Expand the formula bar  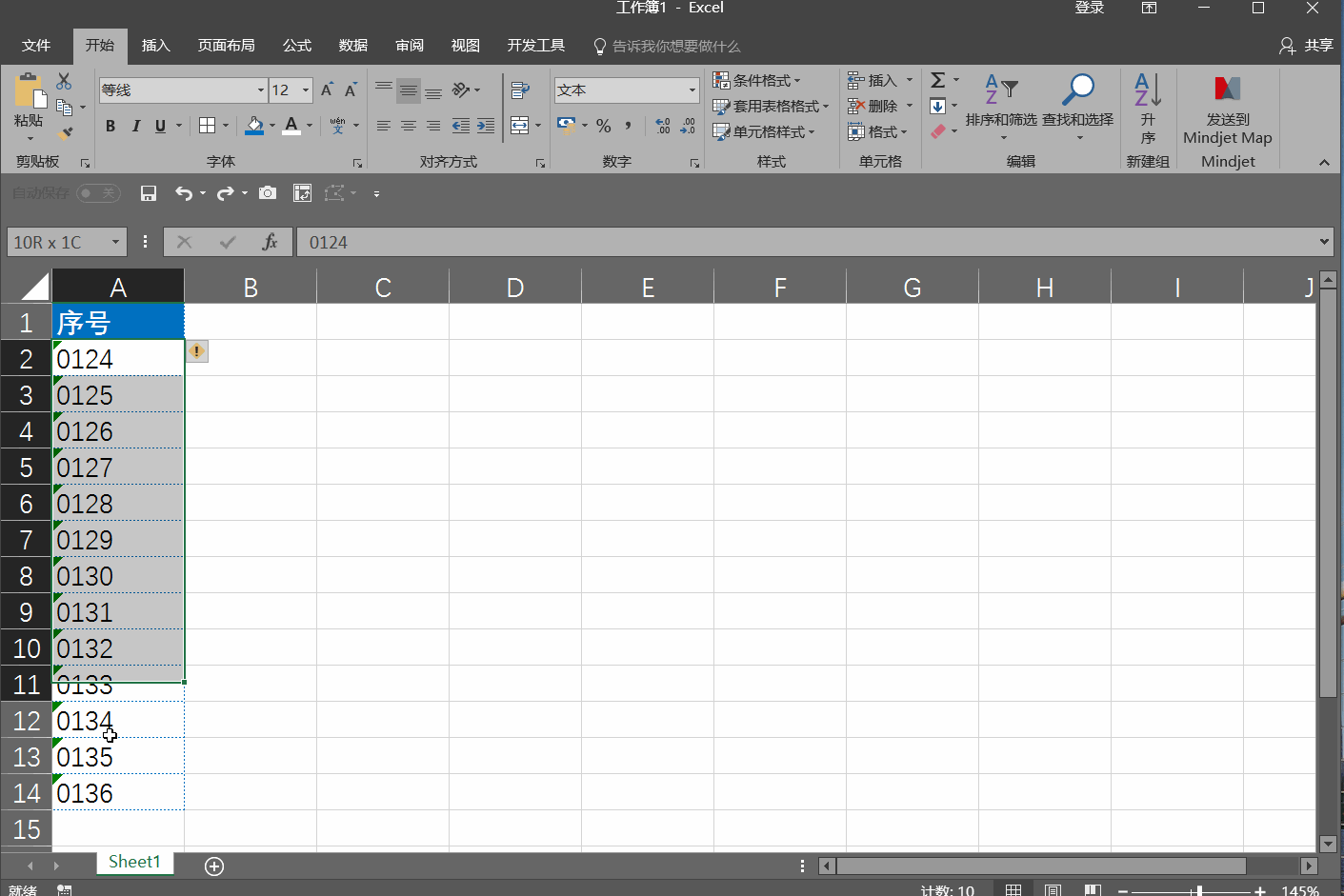(x=1324, y=242)
